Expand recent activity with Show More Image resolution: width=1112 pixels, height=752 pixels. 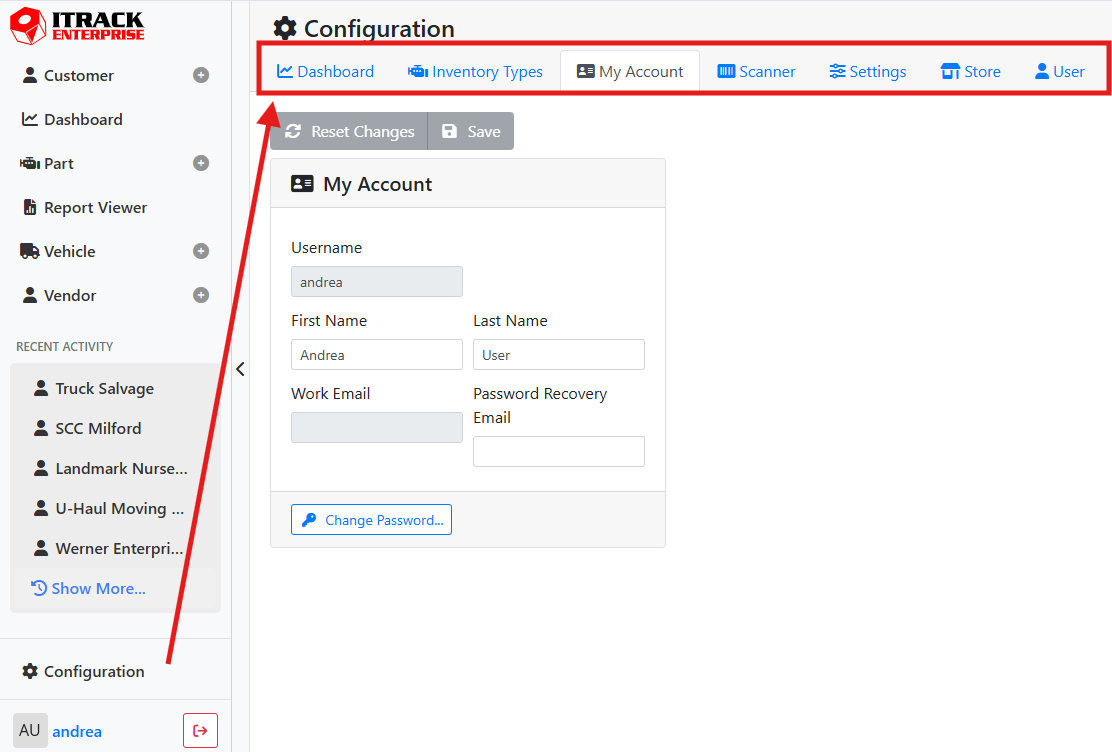point(88,588)
